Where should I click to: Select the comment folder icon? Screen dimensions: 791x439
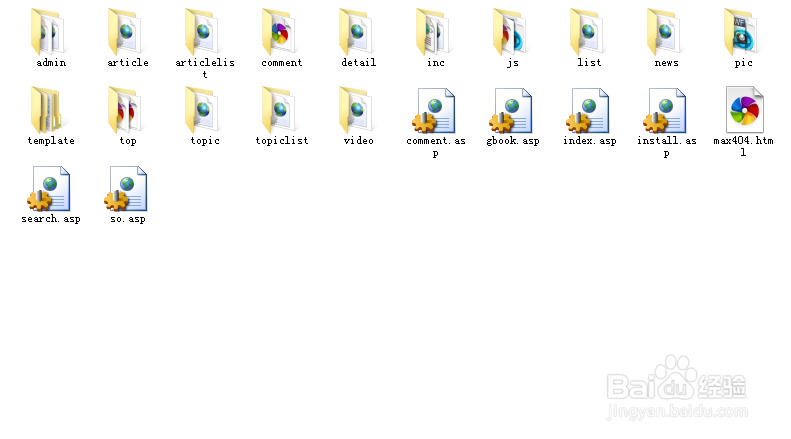(x=280, y=32)
